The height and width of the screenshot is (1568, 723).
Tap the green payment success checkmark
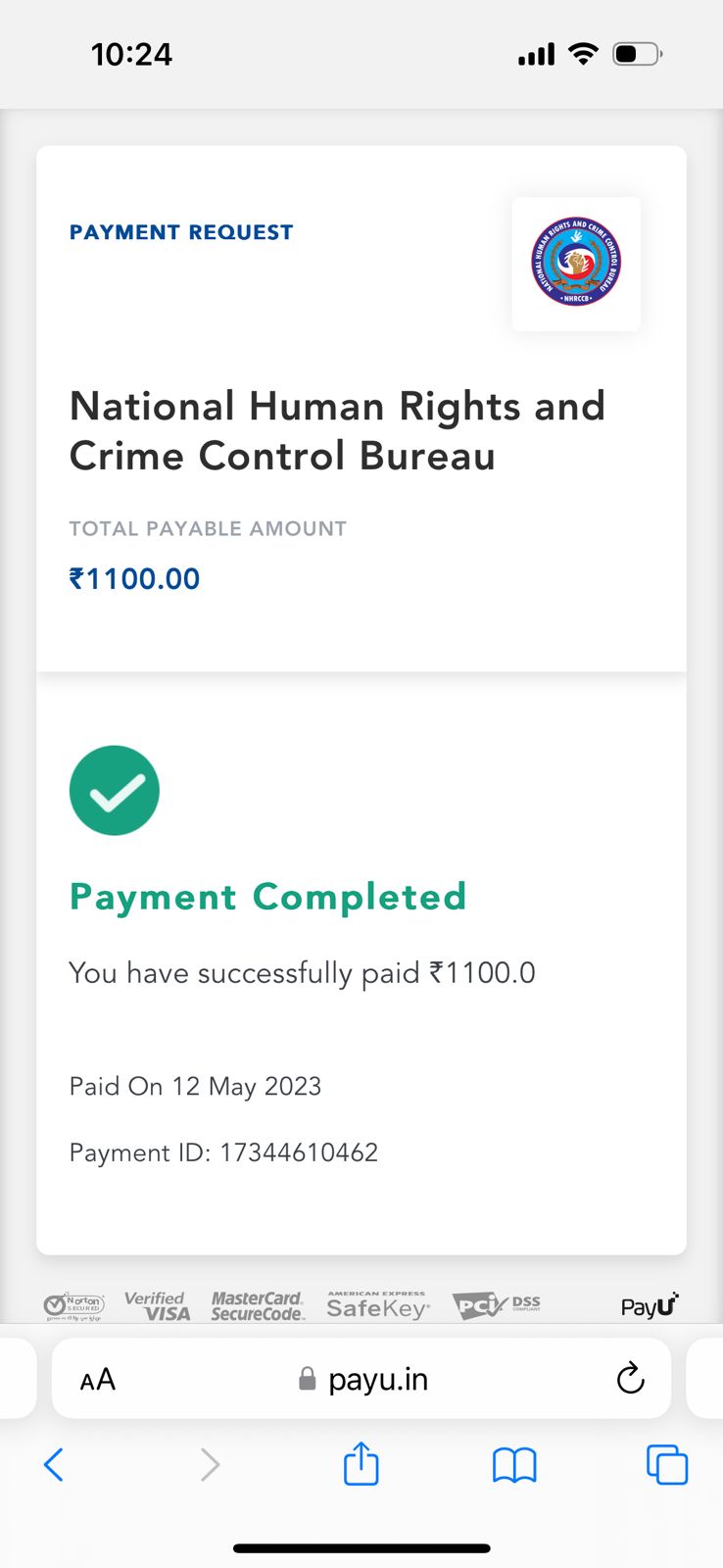tap(115, 791)
